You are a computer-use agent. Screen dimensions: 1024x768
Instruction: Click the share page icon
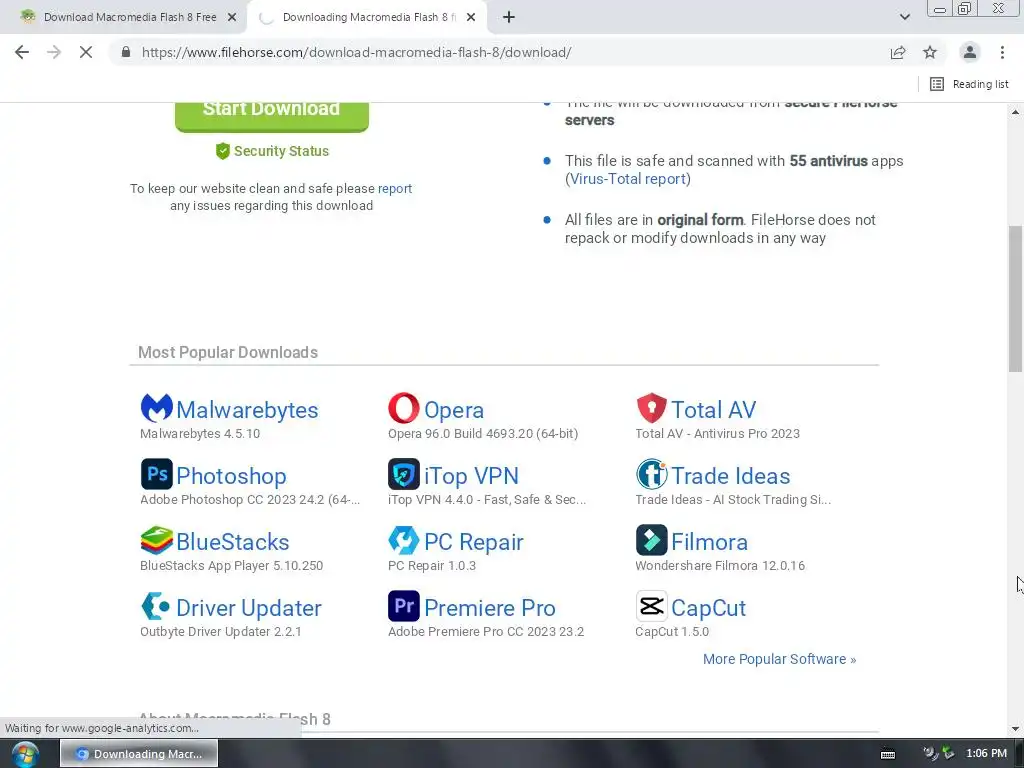tap(898, 52)
